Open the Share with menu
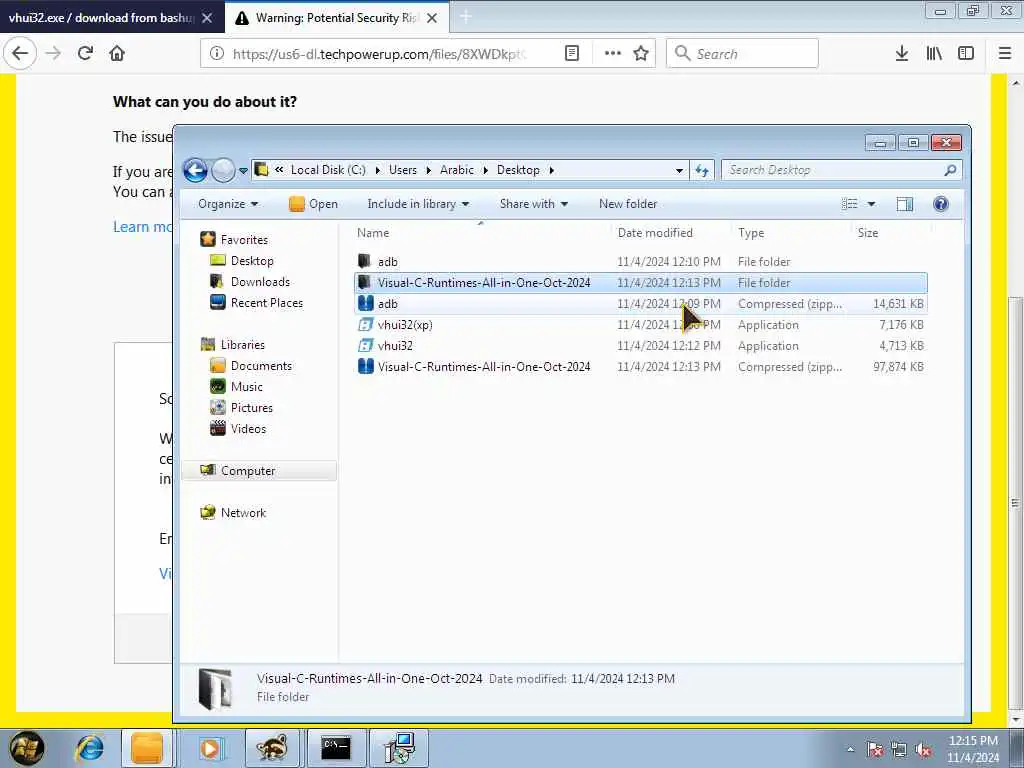1024x768 pixels. click(x=534, y=204)
